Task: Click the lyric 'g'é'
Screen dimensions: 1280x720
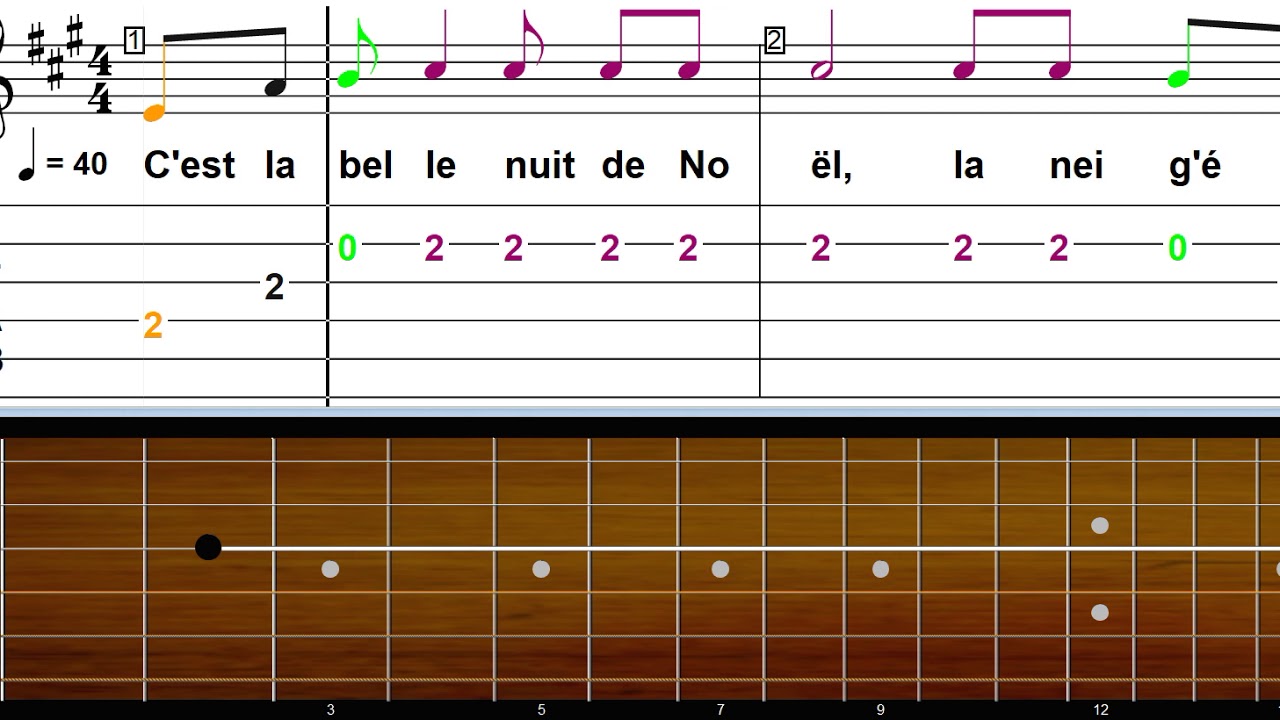Action: point(1195,165)
